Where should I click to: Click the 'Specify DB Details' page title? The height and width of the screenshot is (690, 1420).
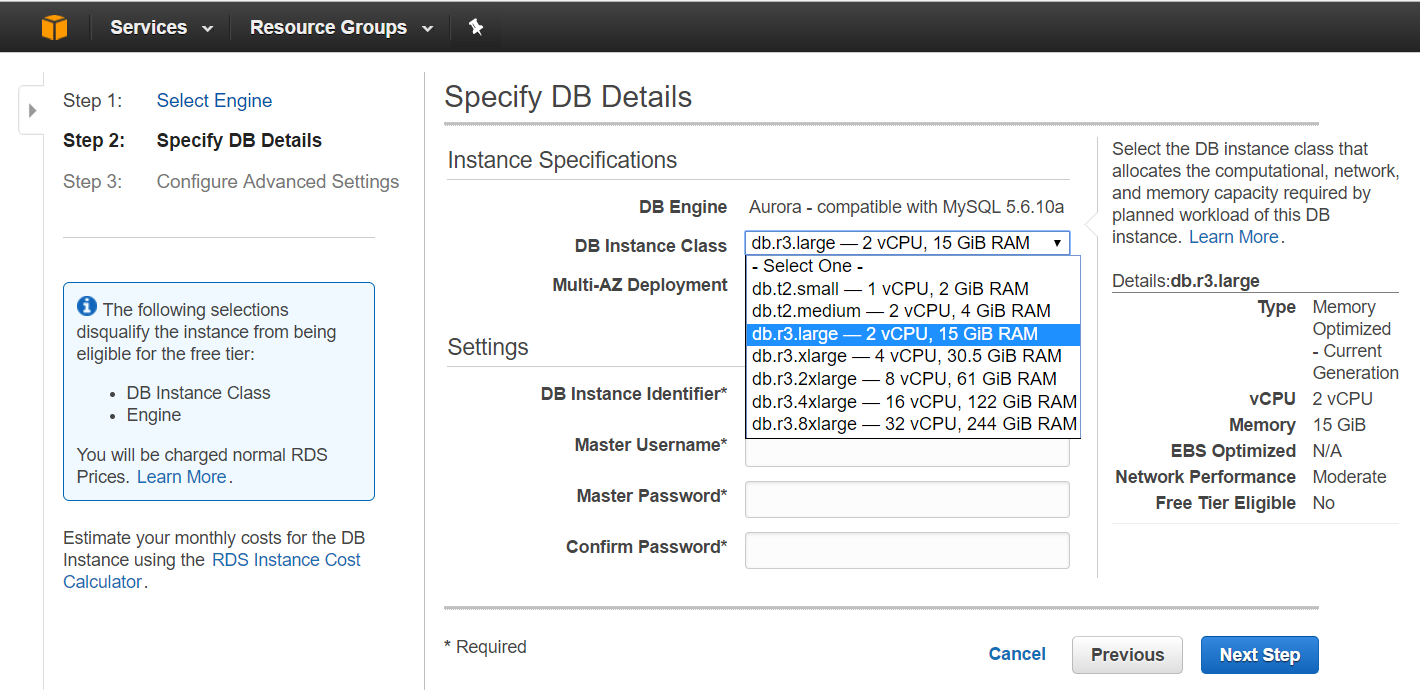click(x=568, y=97)
